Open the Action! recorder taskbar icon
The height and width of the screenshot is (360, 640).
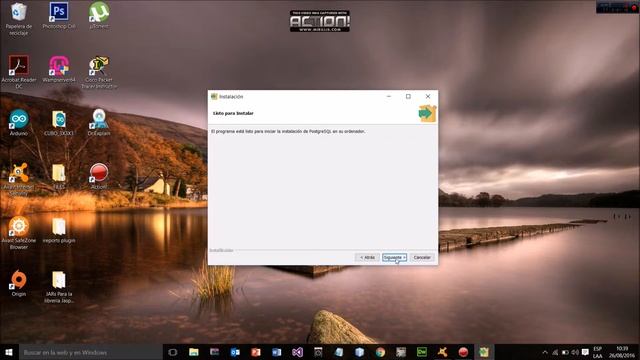(x=463, y=352)
